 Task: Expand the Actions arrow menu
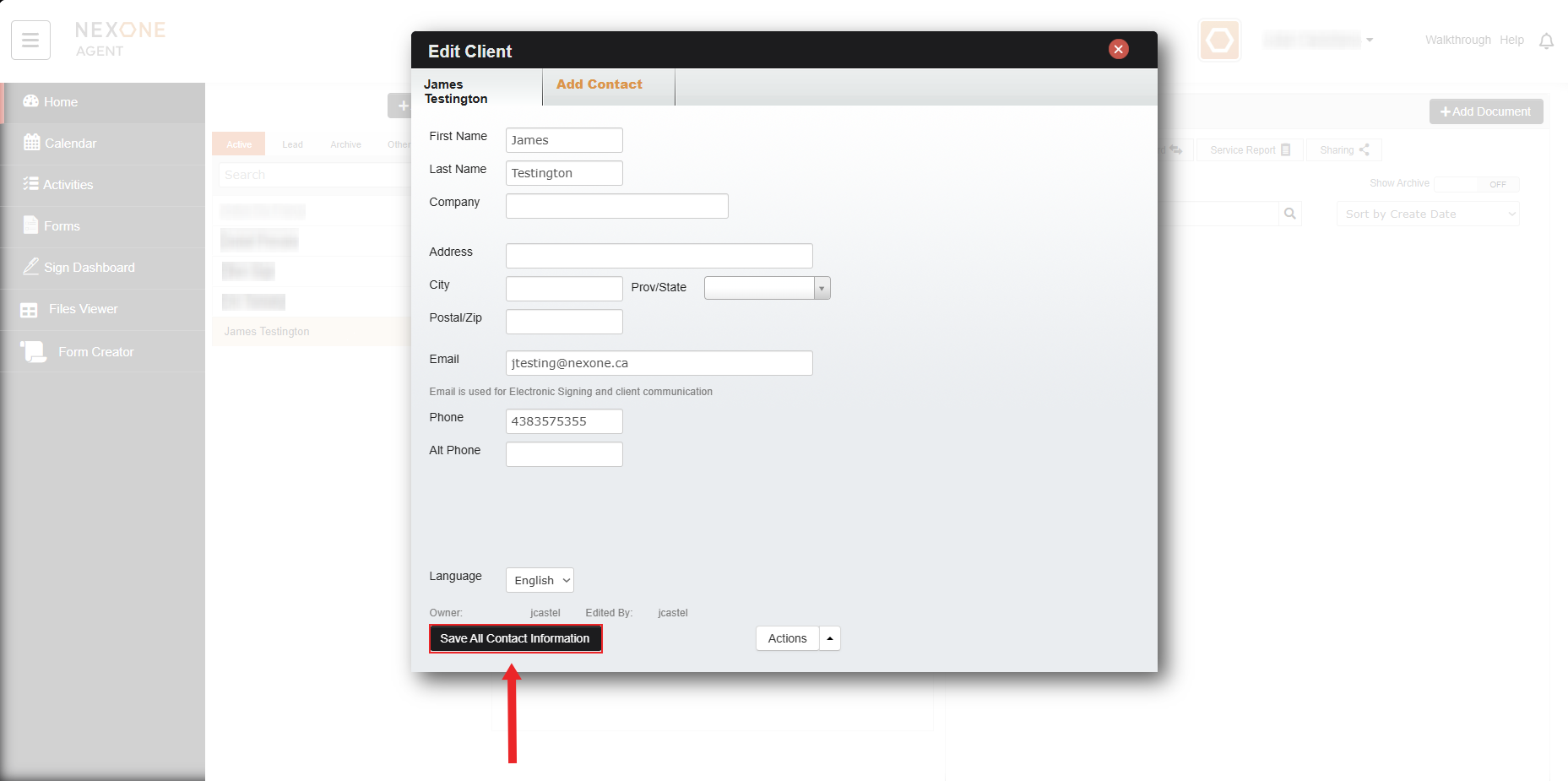(830, 638)
